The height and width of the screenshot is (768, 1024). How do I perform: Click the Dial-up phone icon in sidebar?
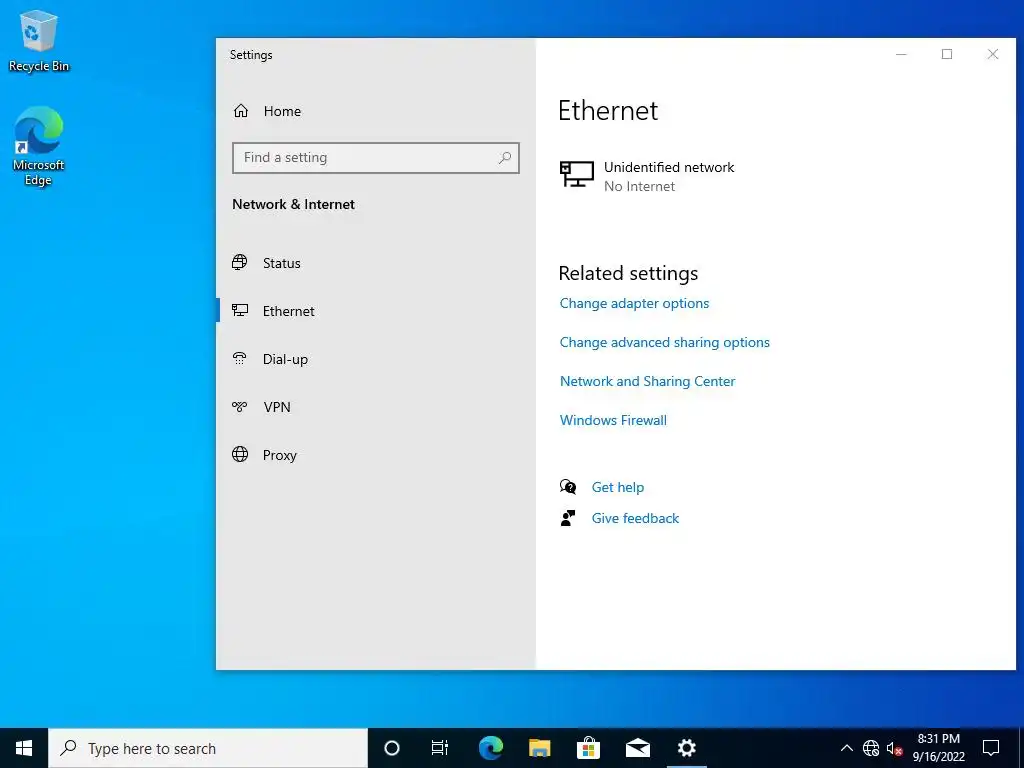240,359
